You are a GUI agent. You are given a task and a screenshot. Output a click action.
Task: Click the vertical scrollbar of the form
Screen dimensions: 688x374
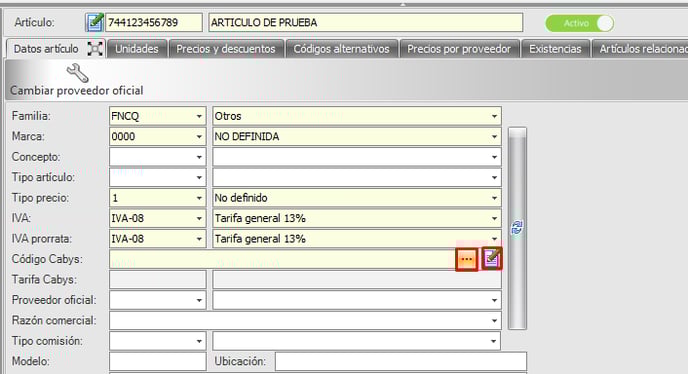(x=517, y=228)
